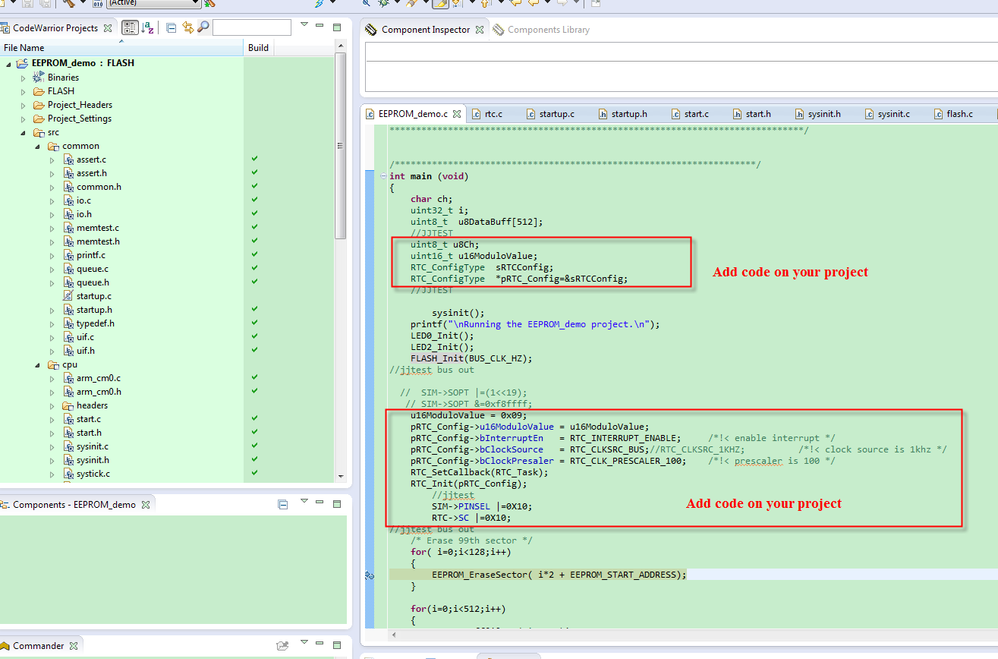Image resolution: width=998 pixels, height=659 pixels.
Task: Expand the headers folder under cpu
Action: (52, 406)
